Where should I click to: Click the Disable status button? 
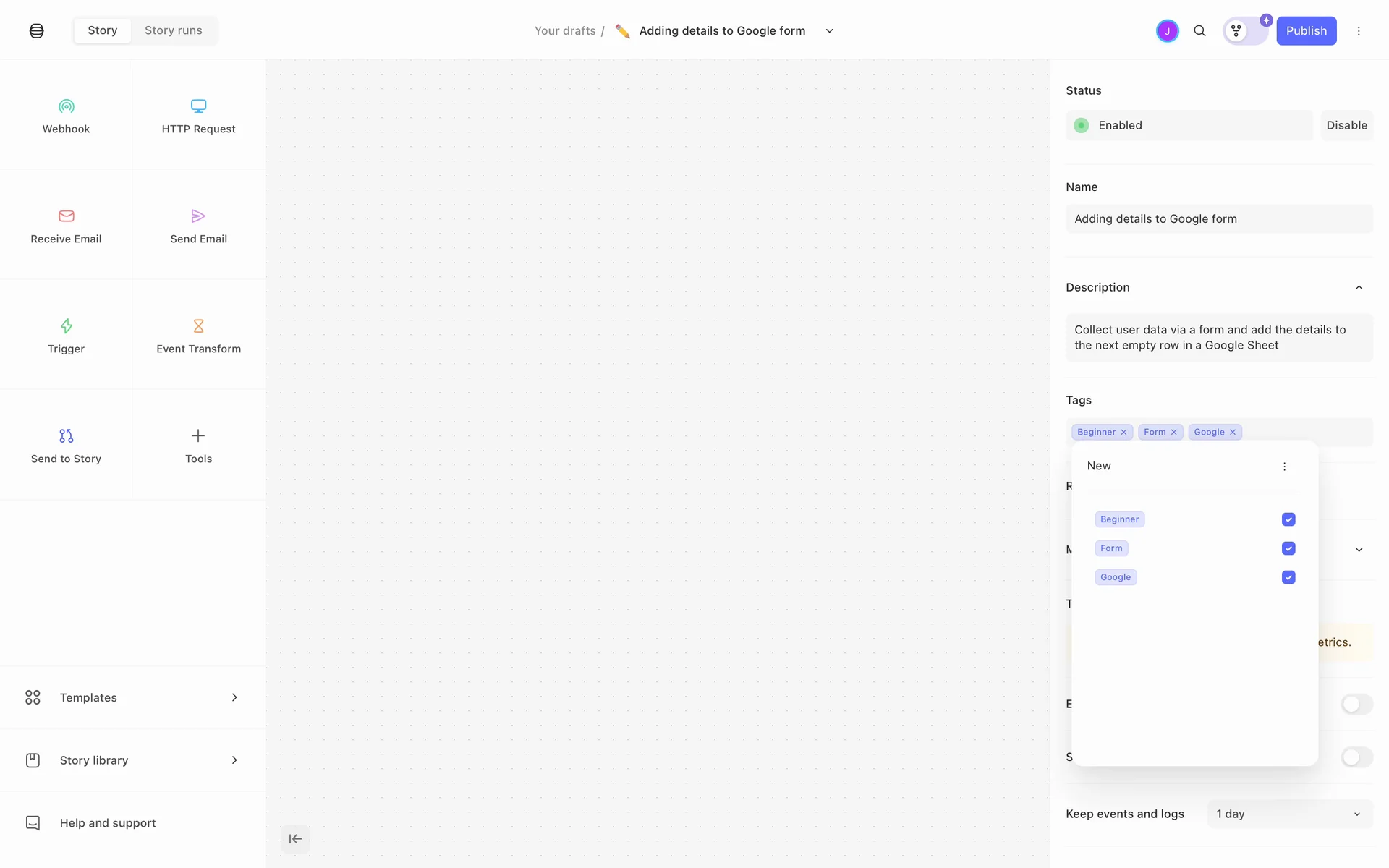tap(1346, 125)
